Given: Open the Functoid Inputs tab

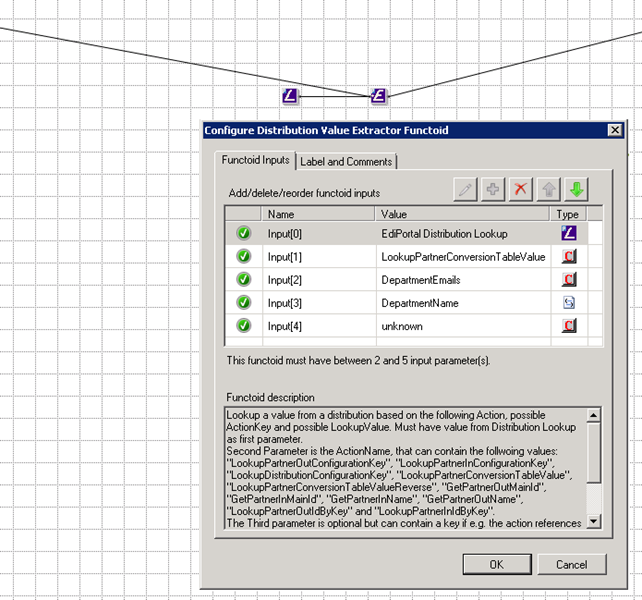Looking at the screenshot, I should pyautogui.click(x=256, y=160).
